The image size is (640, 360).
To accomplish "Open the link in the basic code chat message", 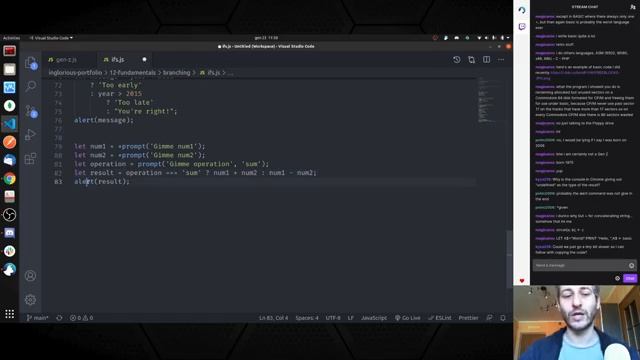I will [x=584, y=73].
